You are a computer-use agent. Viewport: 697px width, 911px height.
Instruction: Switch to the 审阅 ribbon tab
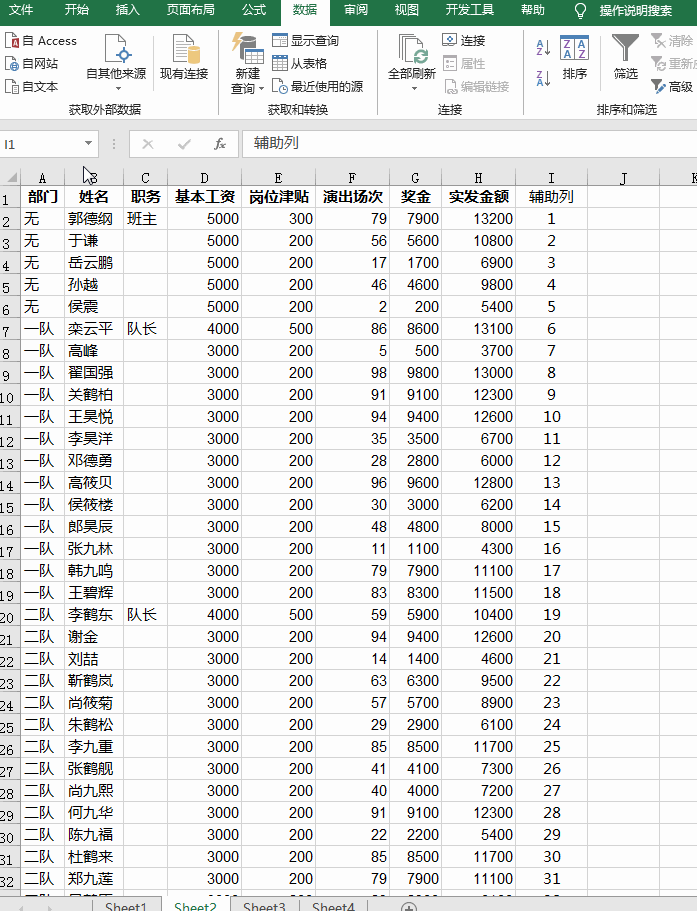(355, 10)
